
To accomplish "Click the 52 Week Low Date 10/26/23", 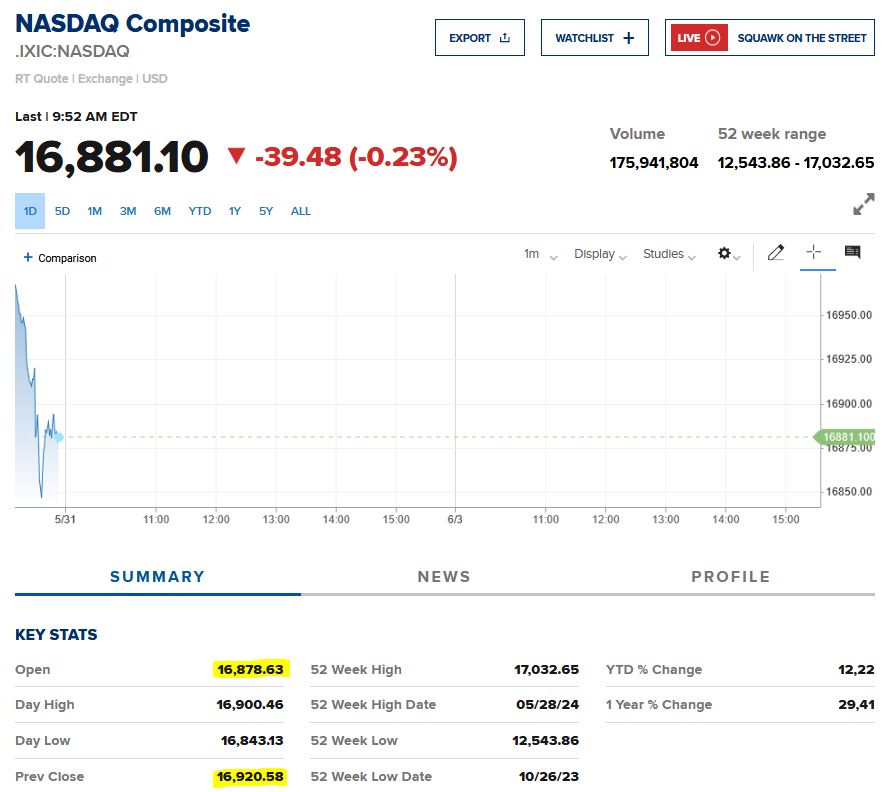I will coord(549,777).
